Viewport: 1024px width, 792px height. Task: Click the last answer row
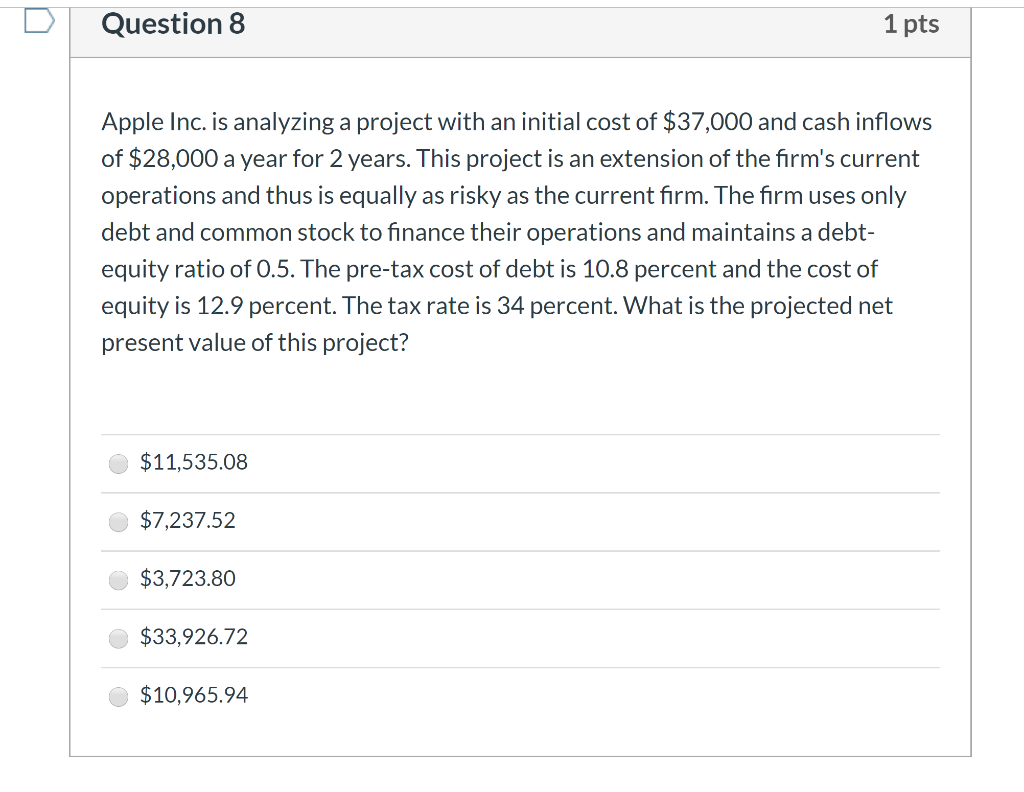click(520, 695)
